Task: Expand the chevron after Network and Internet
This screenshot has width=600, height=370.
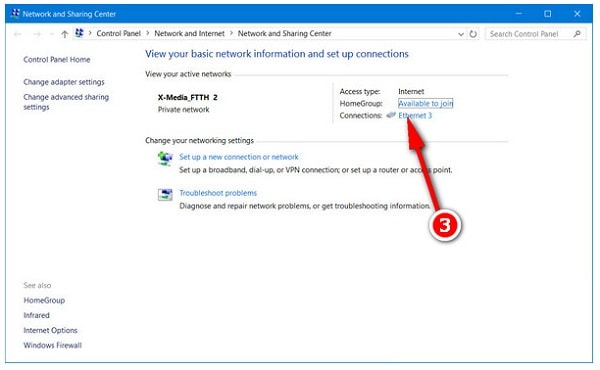Action: pos(231,34)
